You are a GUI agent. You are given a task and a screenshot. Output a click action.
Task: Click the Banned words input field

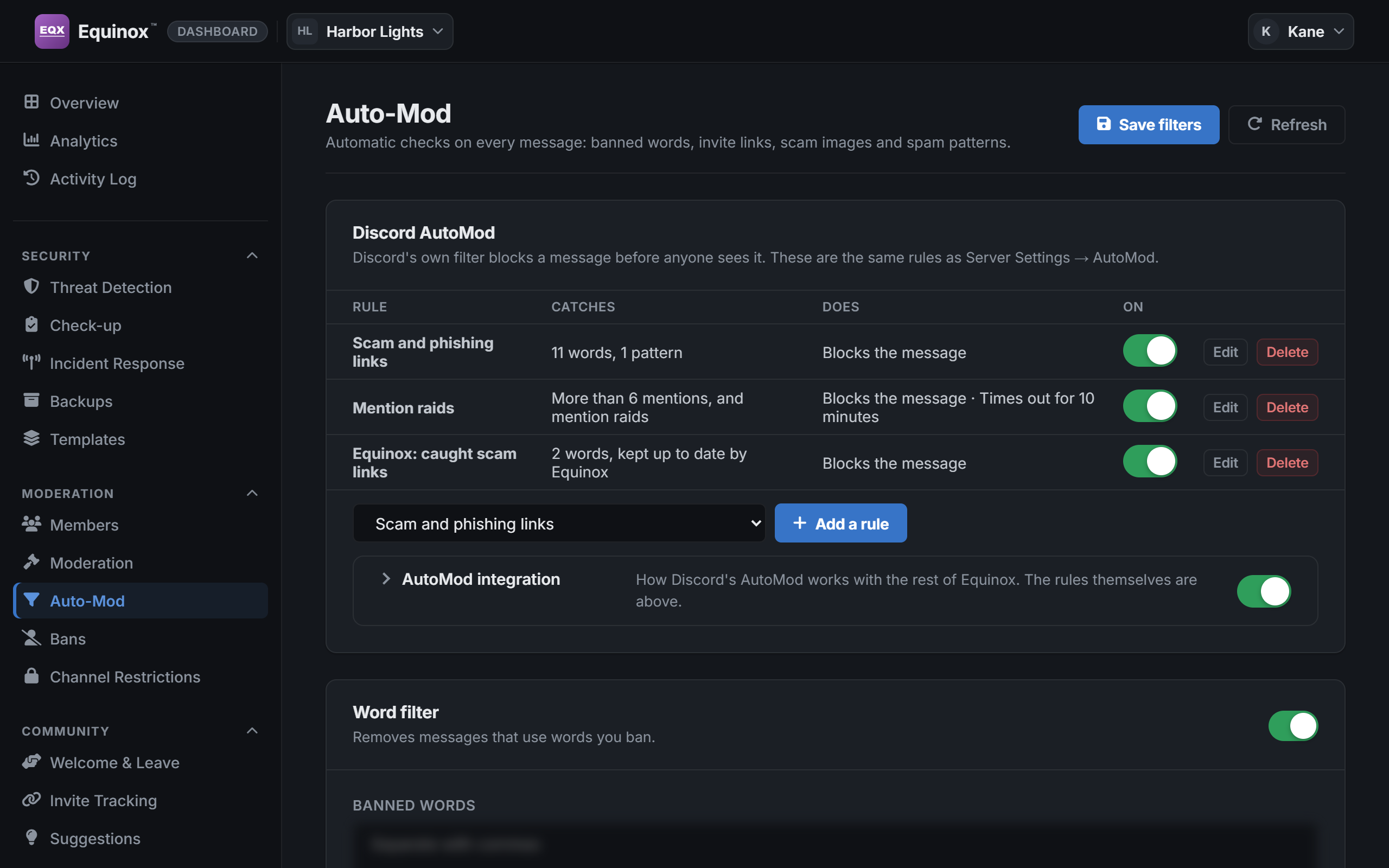pos(835,845)
